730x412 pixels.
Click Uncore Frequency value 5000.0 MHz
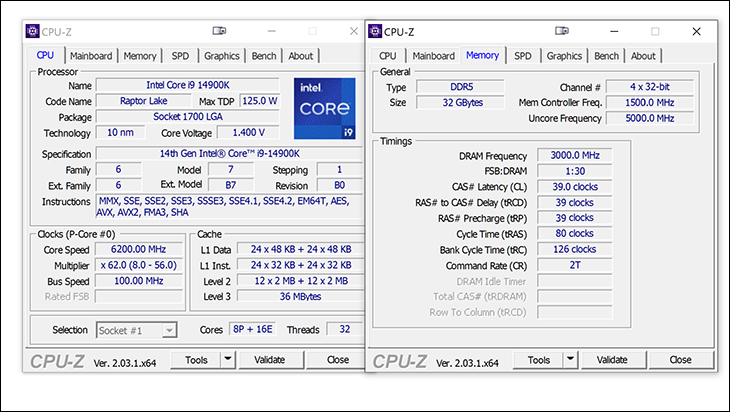tap(650, 119)
